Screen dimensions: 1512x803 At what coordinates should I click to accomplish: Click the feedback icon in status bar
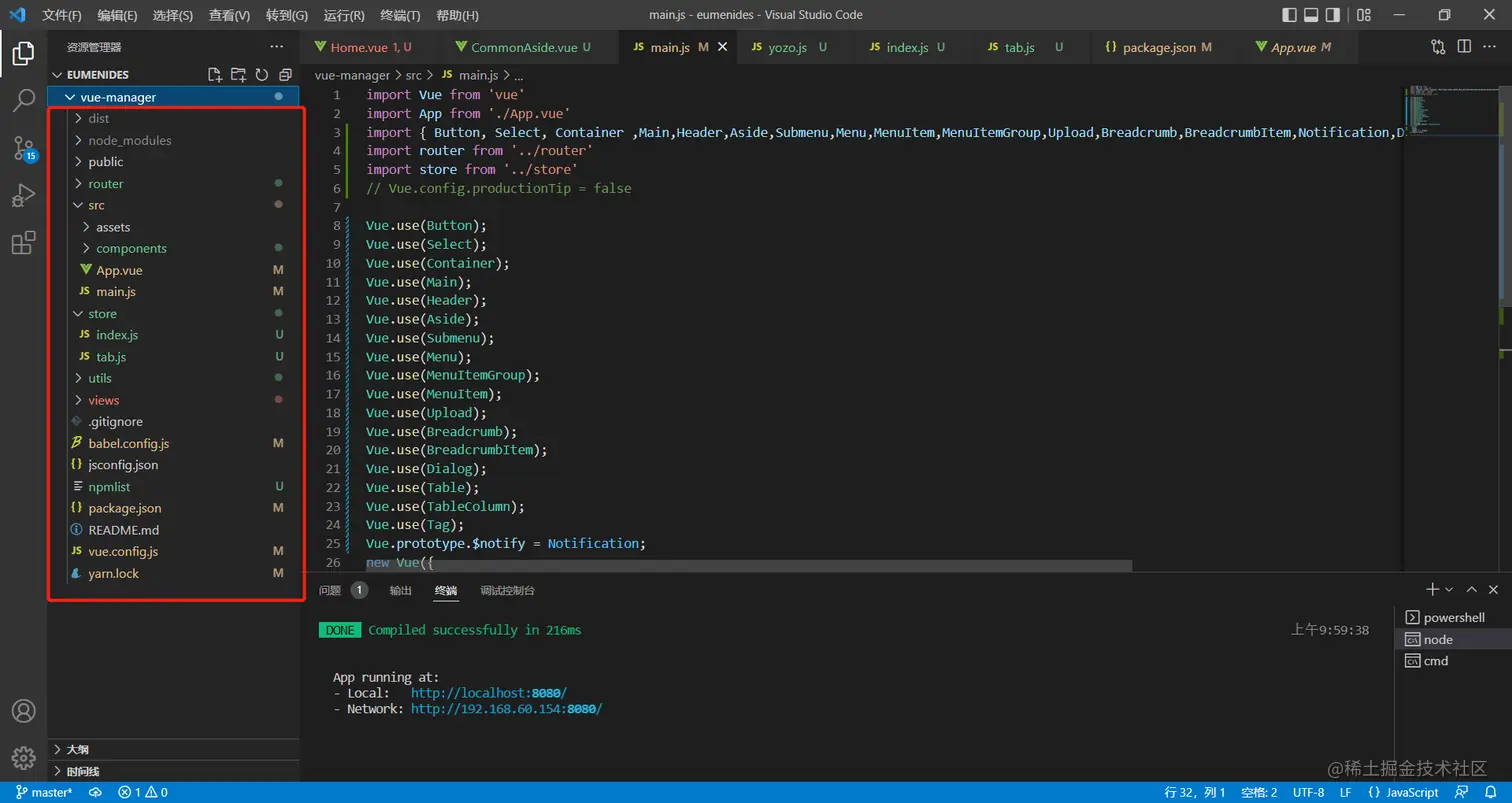click(1463, 793)
